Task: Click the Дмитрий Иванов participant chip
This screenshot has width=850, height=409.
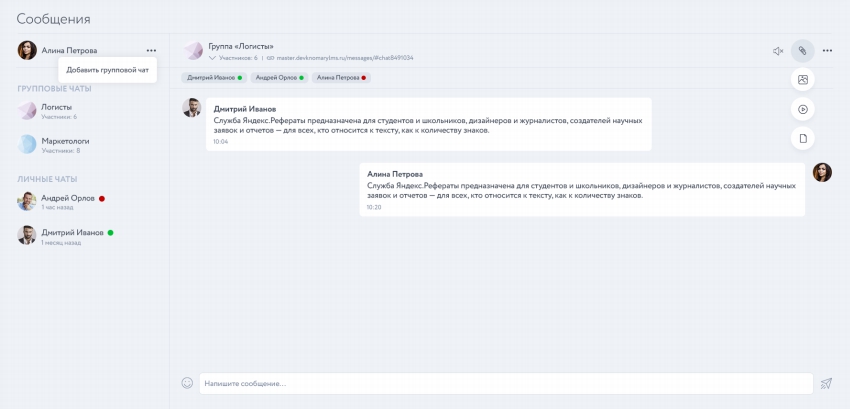Action: coord(213,77)
